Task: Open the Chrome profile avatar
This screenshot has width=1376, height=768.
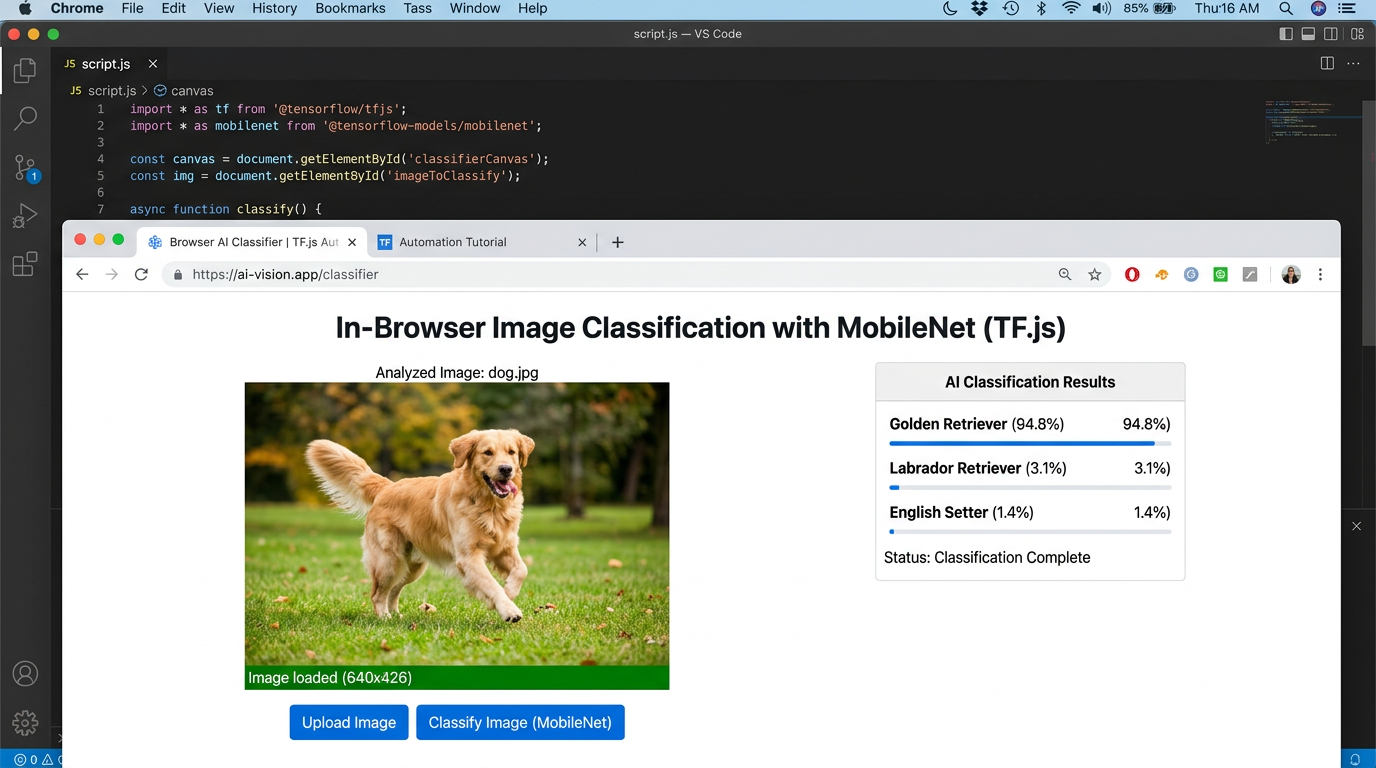Action: coord(1291,274)
